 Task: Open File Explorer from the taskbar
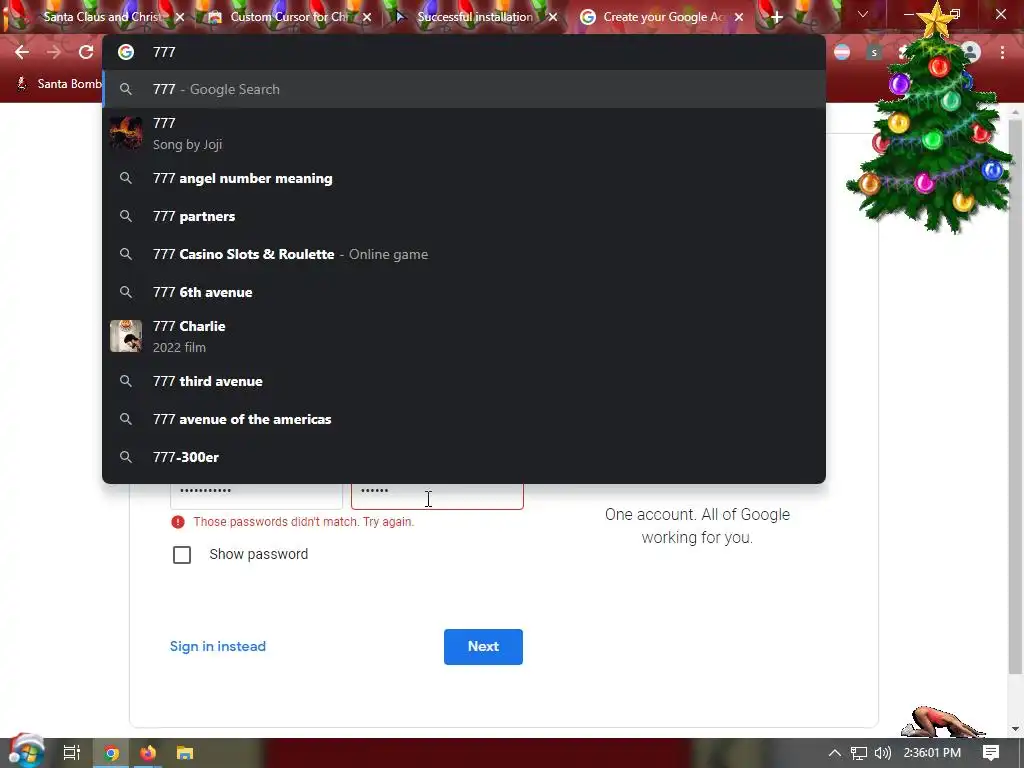pyautogui.click(x=185, y=753)
